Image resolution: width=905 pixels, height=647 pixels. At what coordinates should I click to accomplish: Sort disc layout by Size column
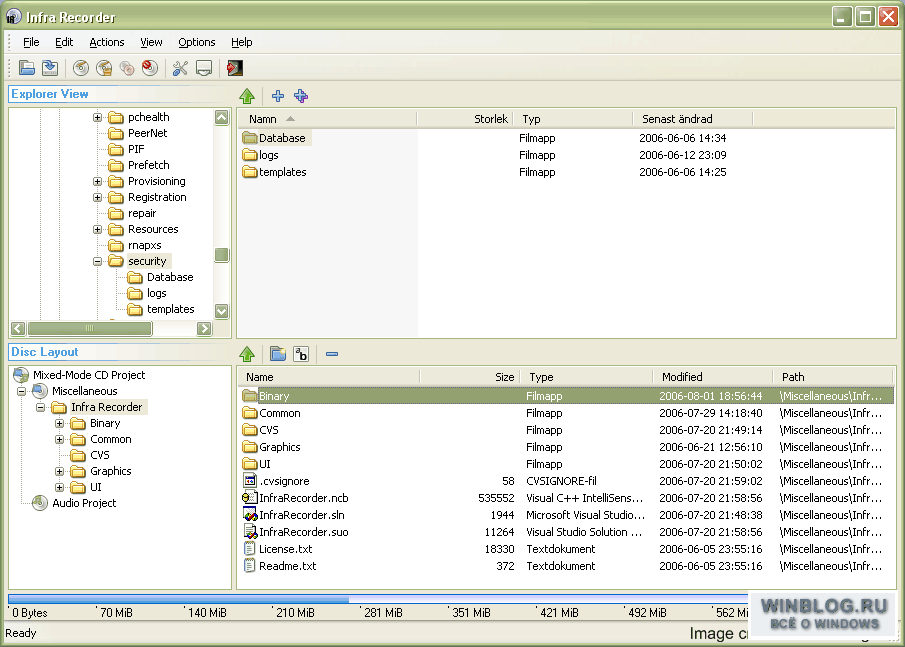pos(470,377)
